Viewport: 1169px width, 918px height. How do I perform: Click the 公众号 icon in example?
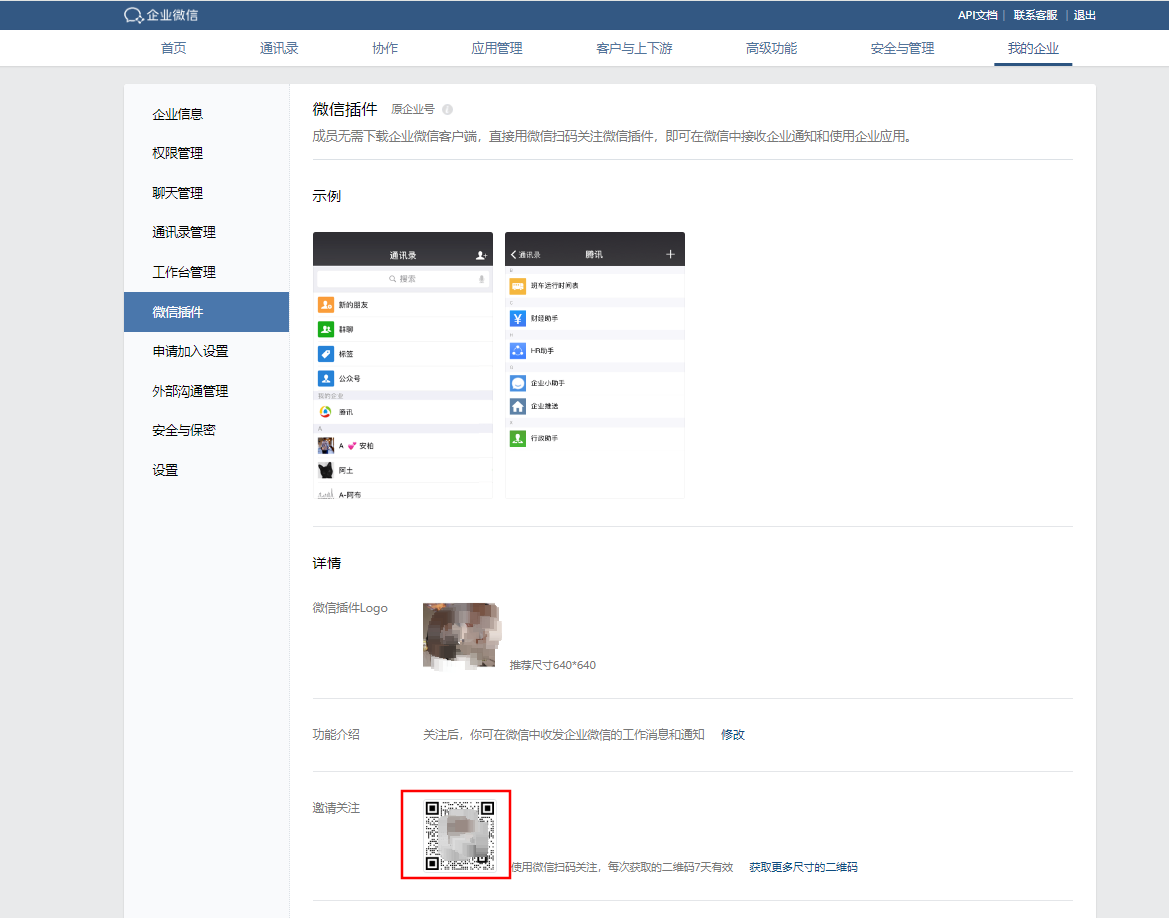[326, 378]
